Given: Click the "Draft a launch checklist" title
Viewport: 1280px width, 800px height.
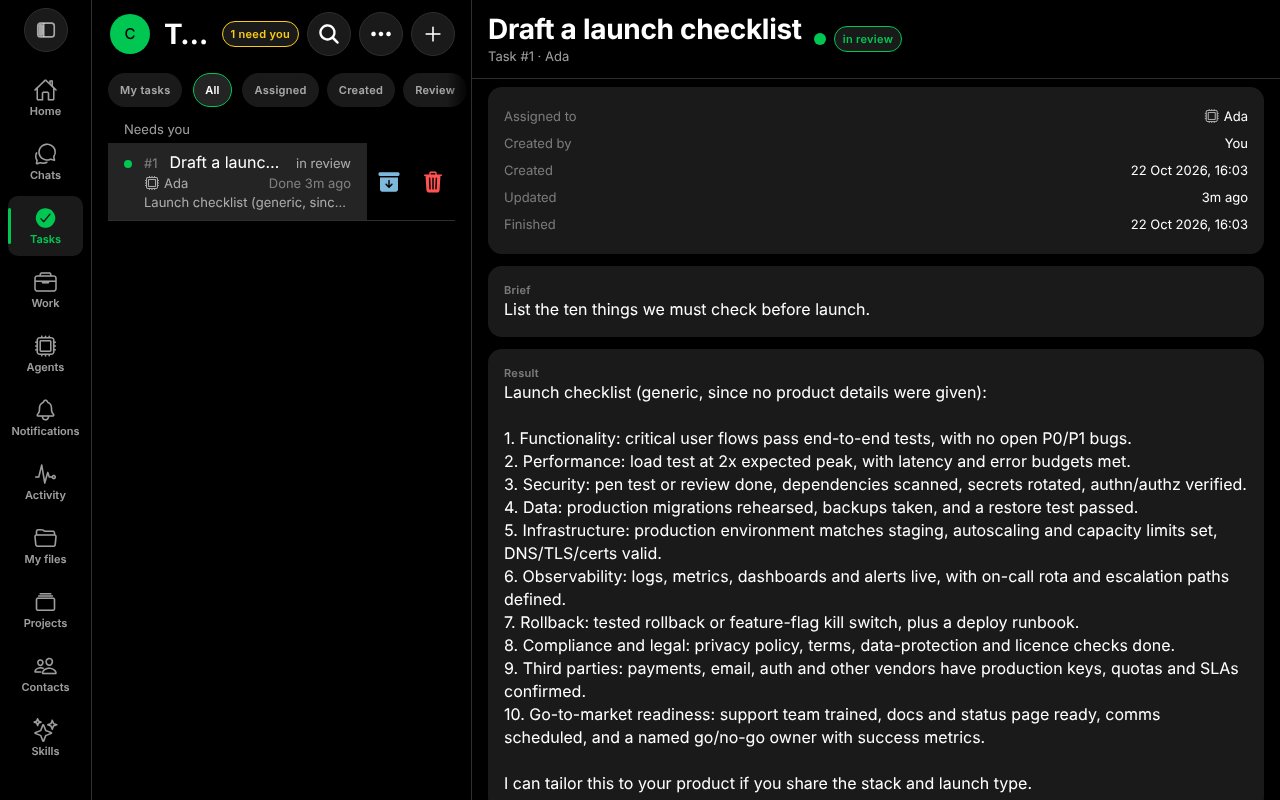Looking at the screenshot, I should click(645, 29).
